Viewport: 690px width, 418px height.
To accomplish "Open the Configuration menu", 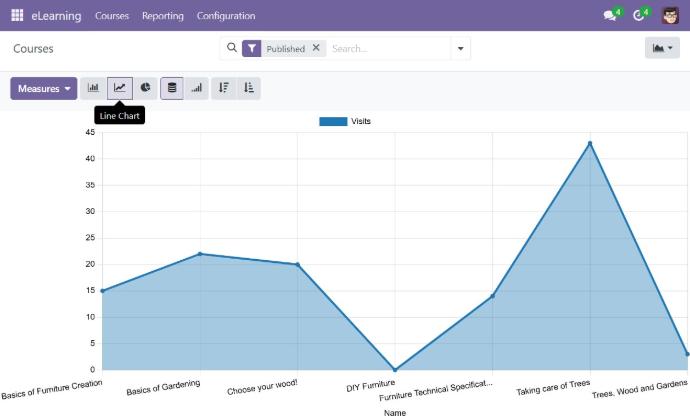I will pos(226,16).
